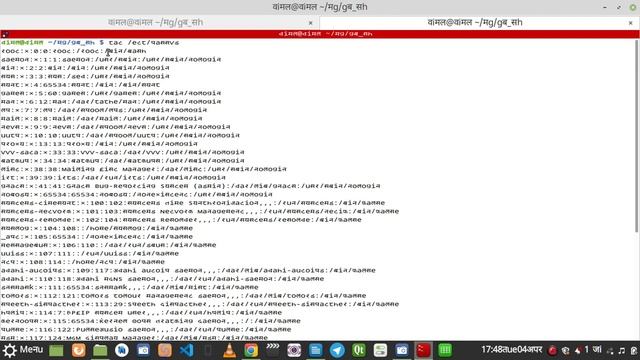
Task: Click the round white-and-blue taskbar icon
Action: point(122,350)
